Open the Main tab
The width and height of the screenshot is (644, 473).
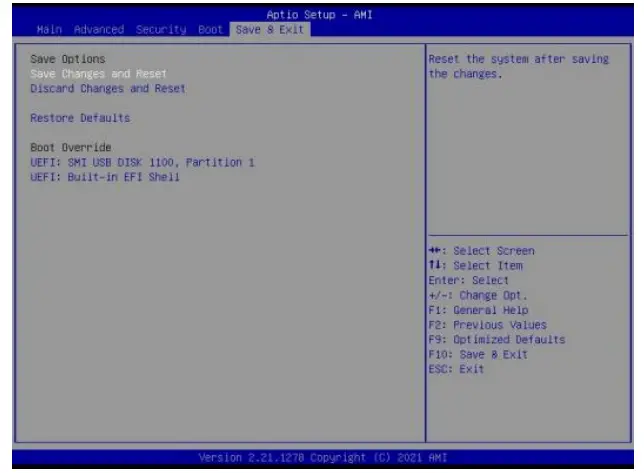[49, 30]
